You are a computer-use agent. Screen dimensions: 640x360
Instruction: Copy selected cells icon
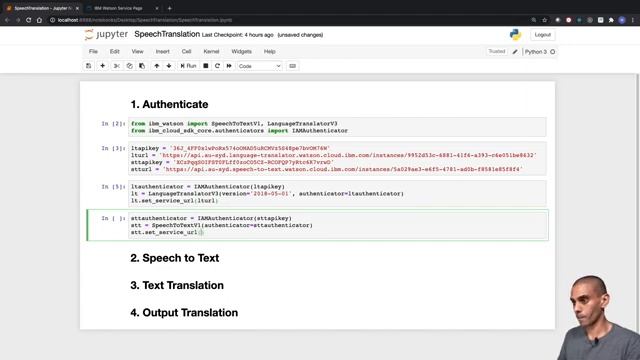129,66
